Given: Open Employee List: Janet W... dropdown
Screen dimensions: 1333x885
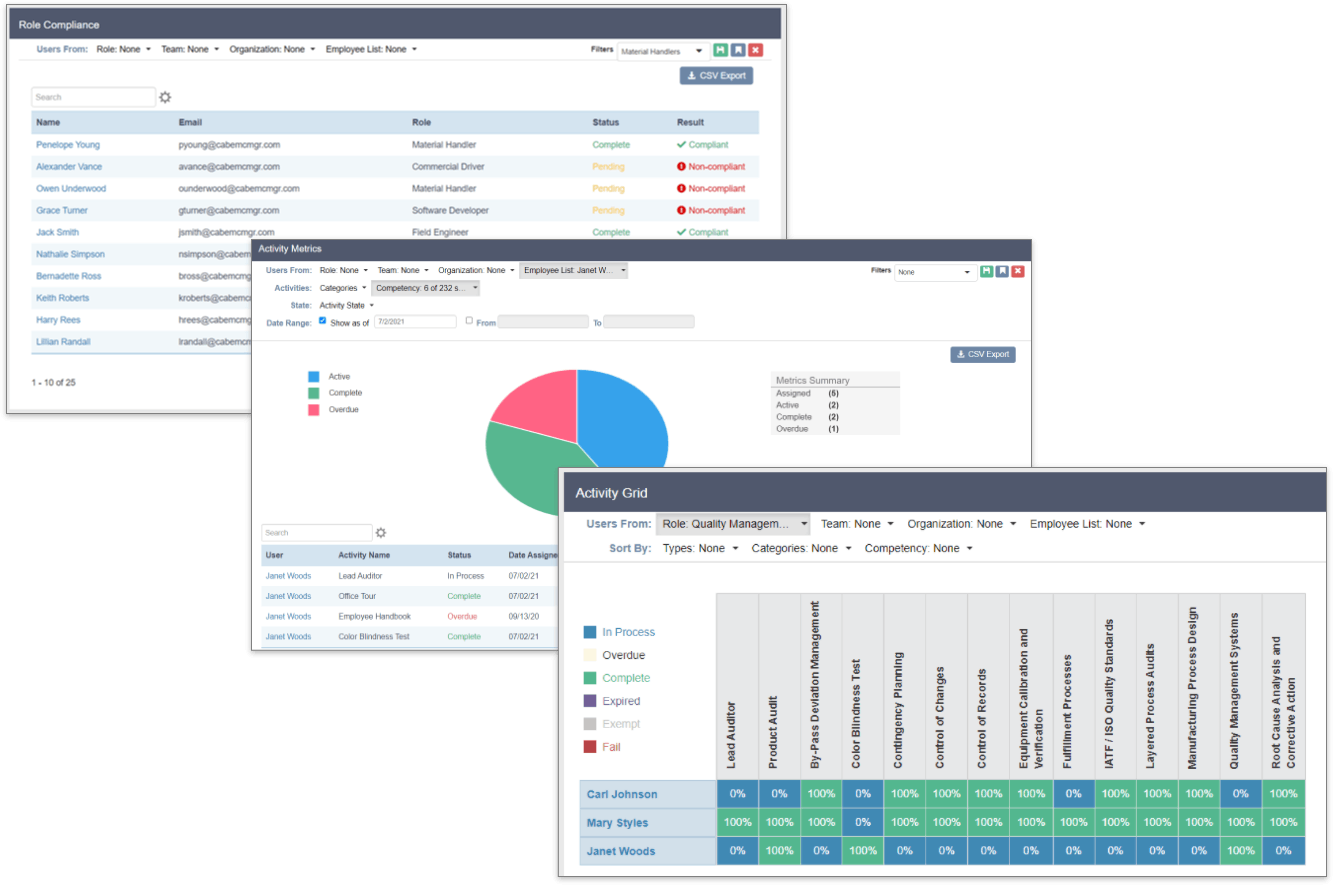Looking at the screenshot, I should [x=574, y=270].
